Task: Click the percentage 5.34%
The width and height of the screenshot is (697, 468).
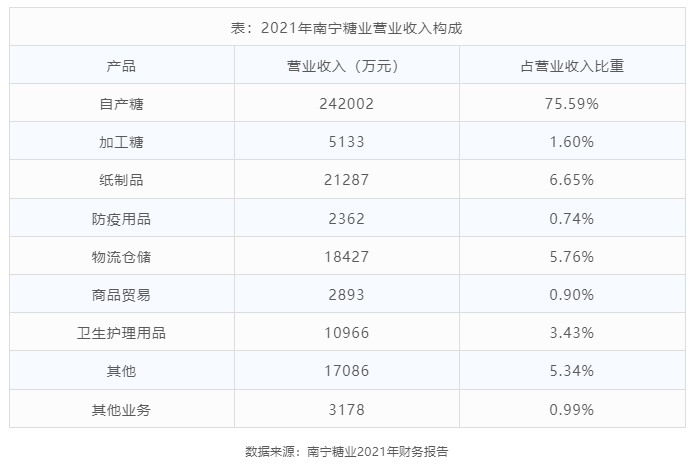Action: pyautogui.click(x=572, y=371)
